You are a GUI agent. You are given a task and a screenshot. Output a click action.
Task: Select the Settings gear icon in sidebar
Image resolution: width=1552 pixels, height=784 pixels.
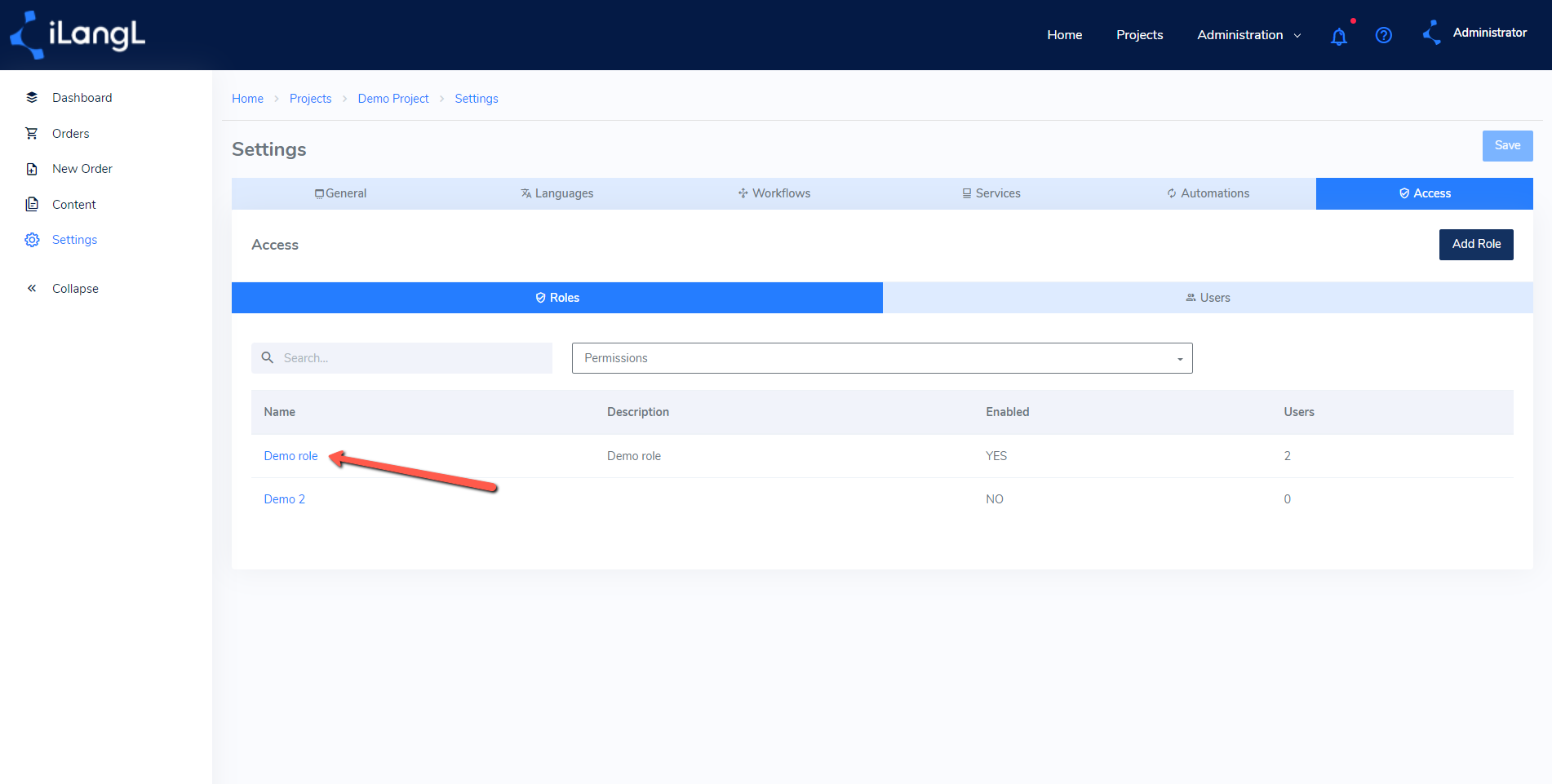point(32,239)
